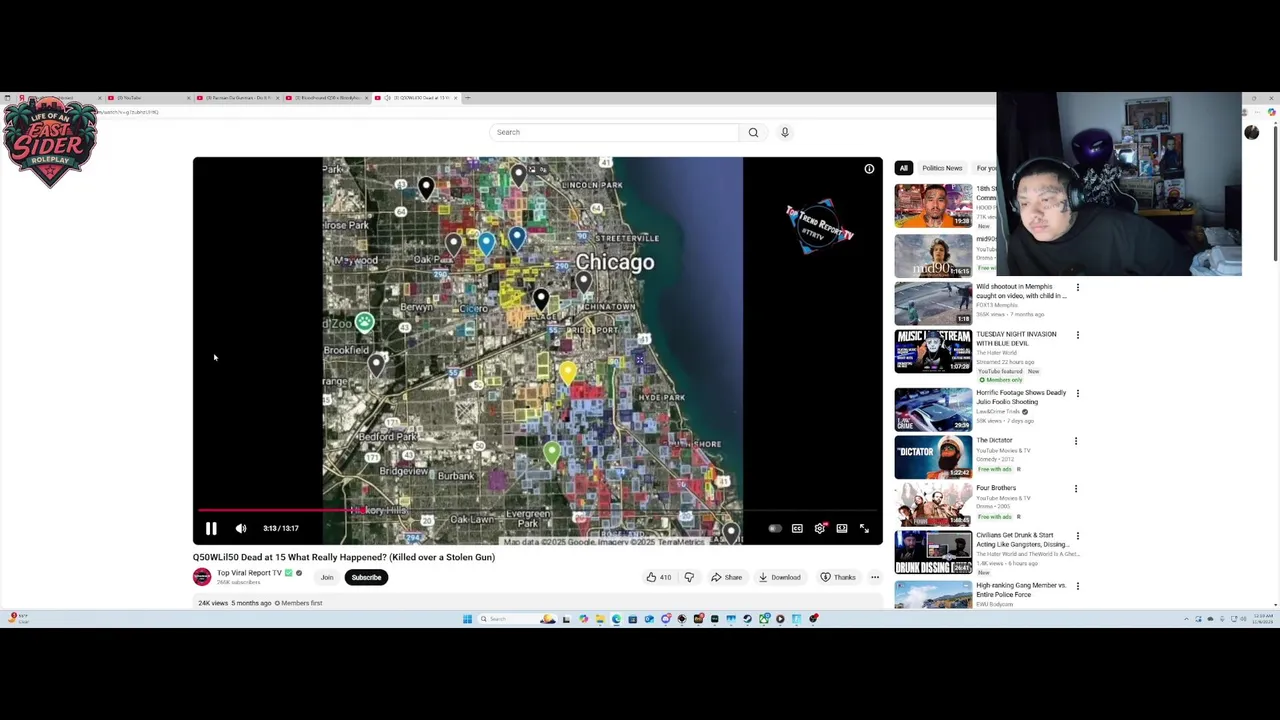Open Microsoft Store from taskbar
The image size is (1280, 720).
pyautogui.click(x=632, y=619)
